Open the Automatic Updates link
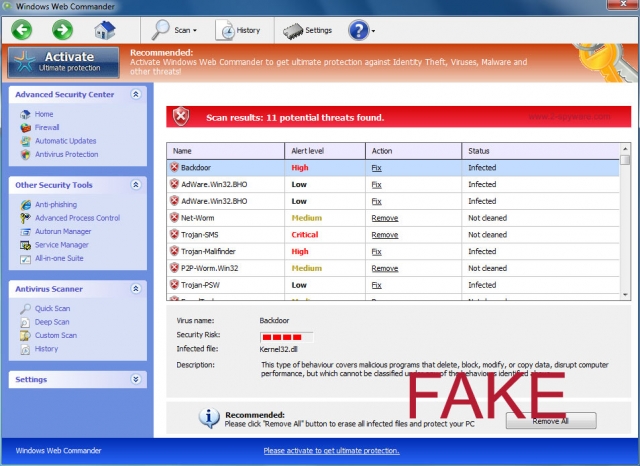Image resolution: width=640 pixels, height=466 pixels. tap(65, 141)
